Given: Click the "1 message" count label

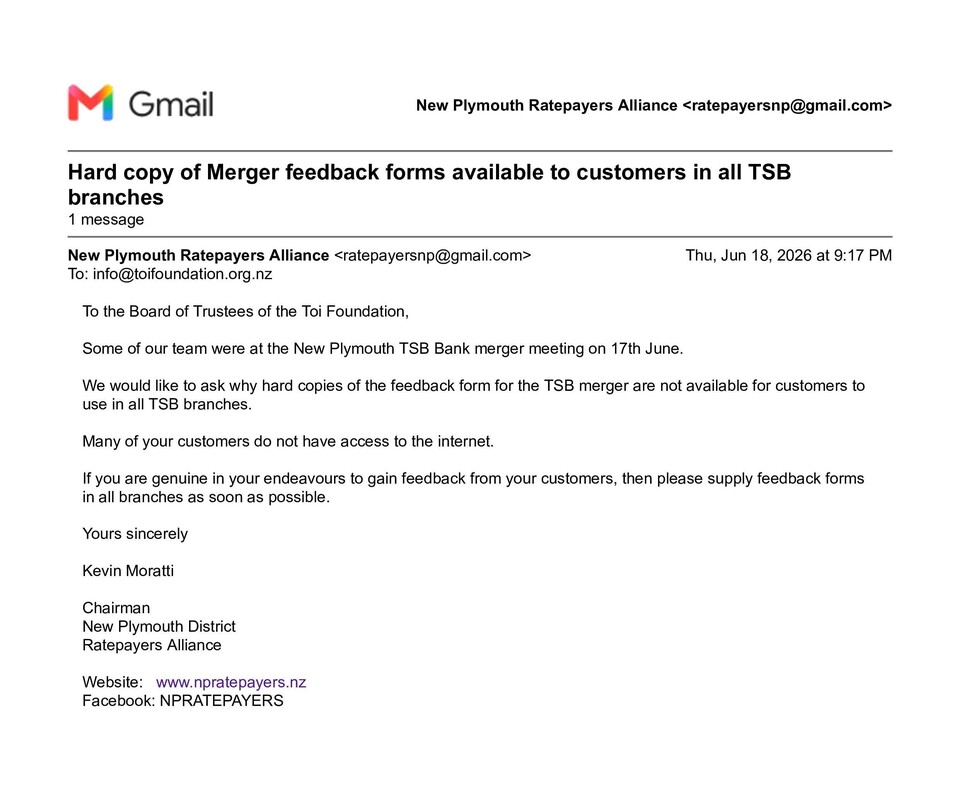Looking at the screenshot, I should point(106,219).
